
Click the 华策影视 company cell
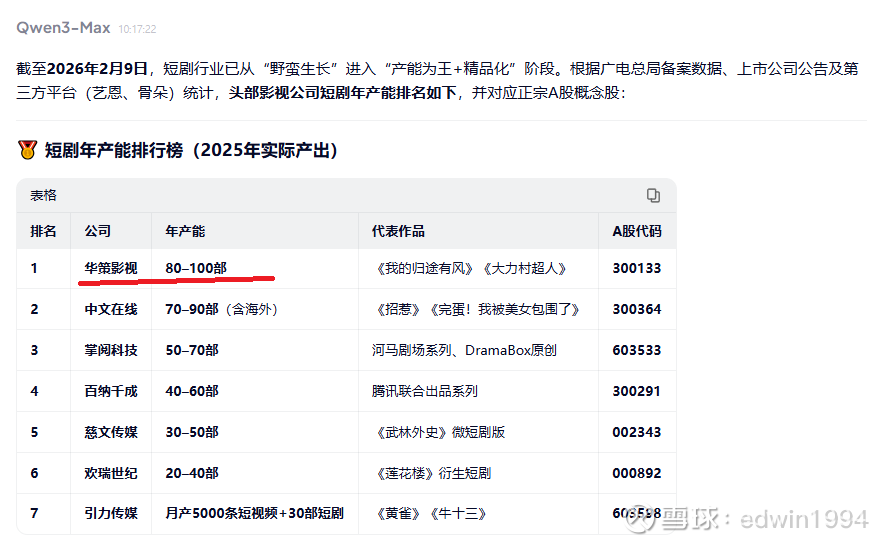coord(111,268)
